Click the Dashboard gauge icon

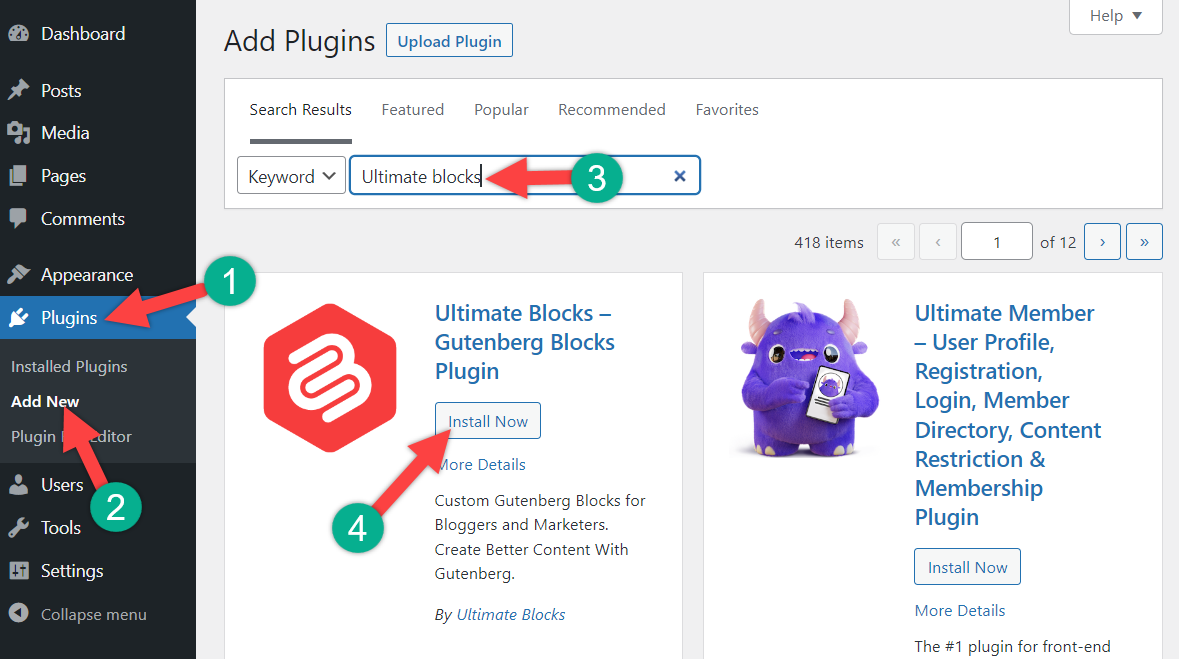(19, 34)
